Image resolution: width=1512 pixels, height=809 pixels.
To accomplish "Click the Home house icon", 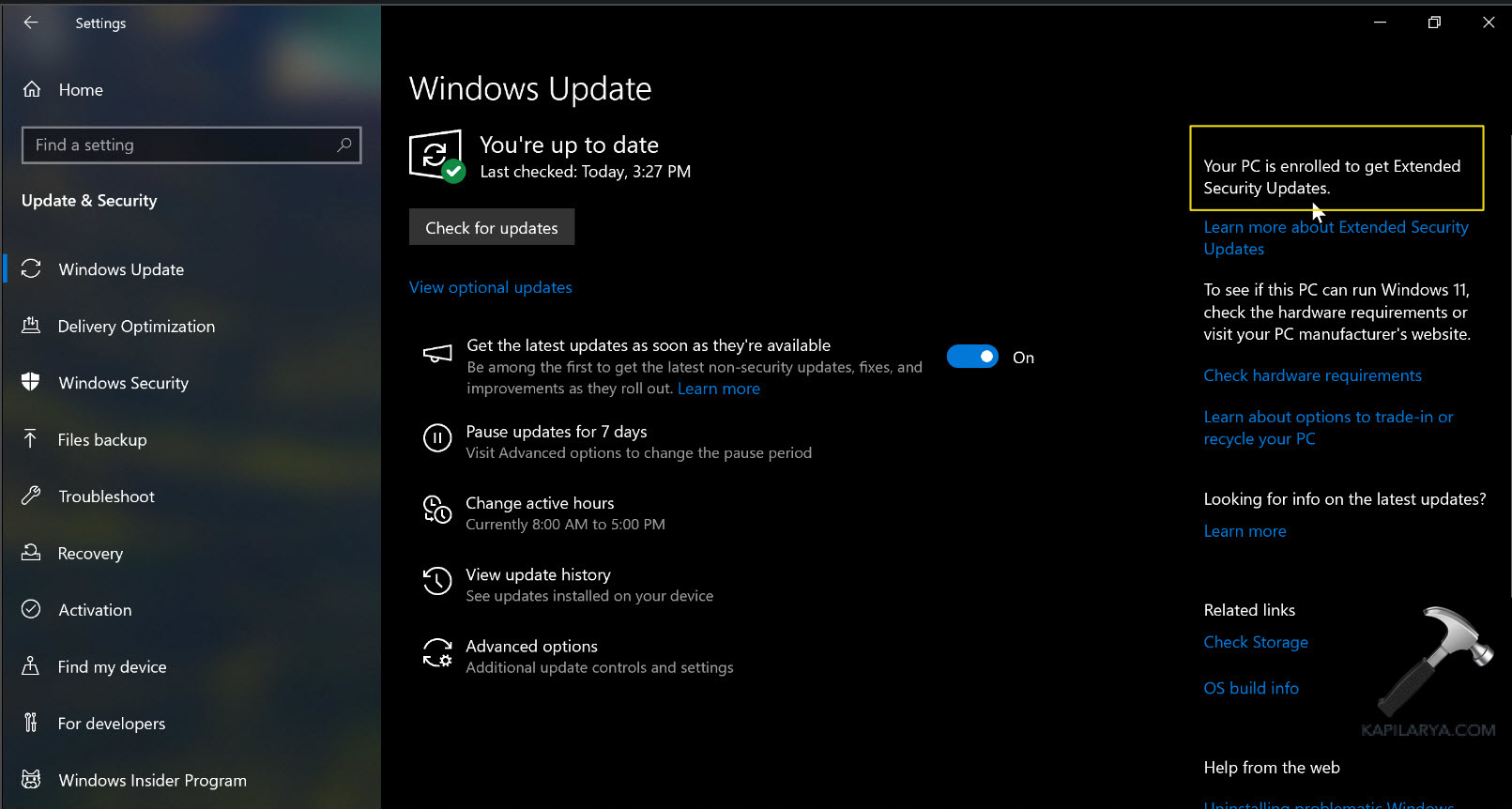I will (32, 89).
